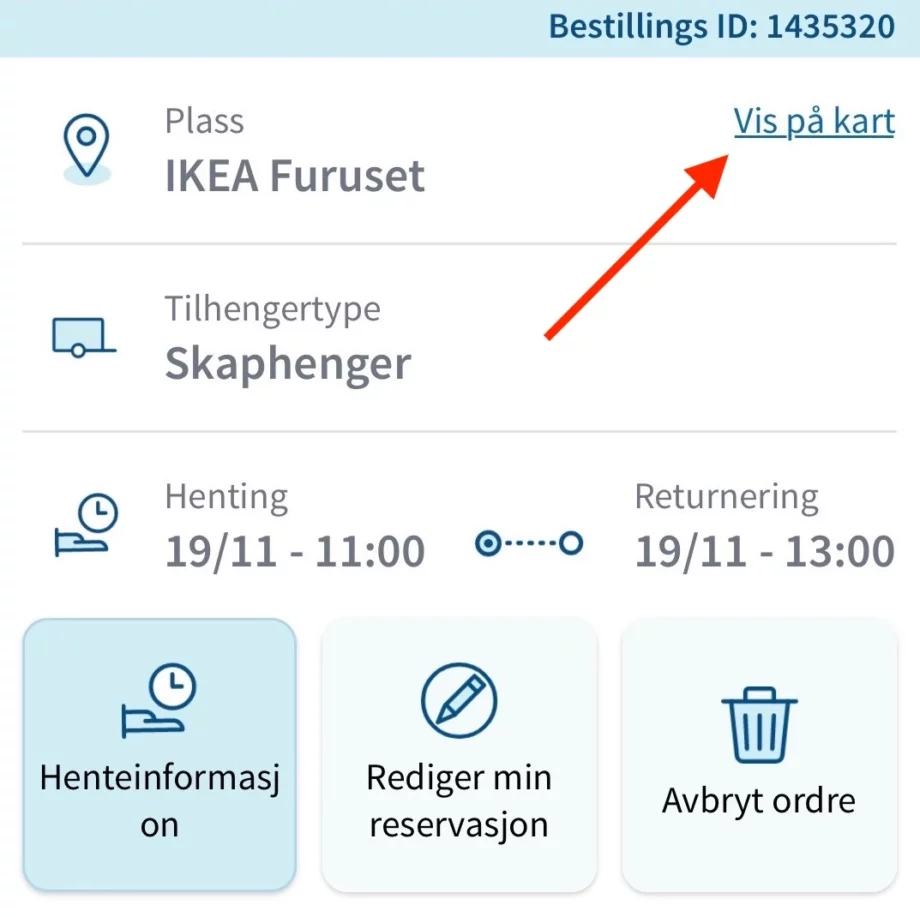
Task: Click the dotted route icon between times
Action: coord(529,544)
